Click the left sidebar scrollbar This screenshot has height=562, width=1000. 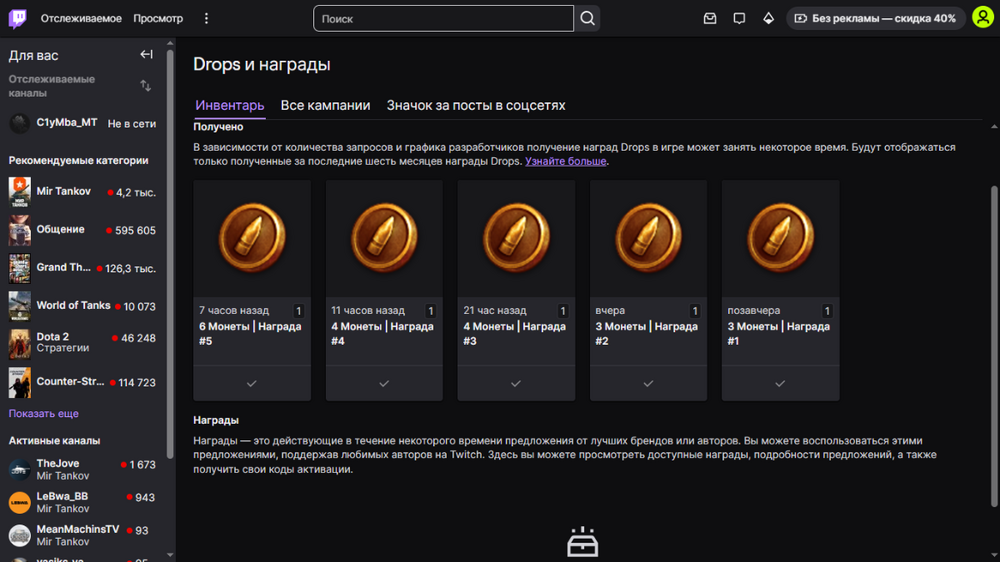[x=170, y=254]
